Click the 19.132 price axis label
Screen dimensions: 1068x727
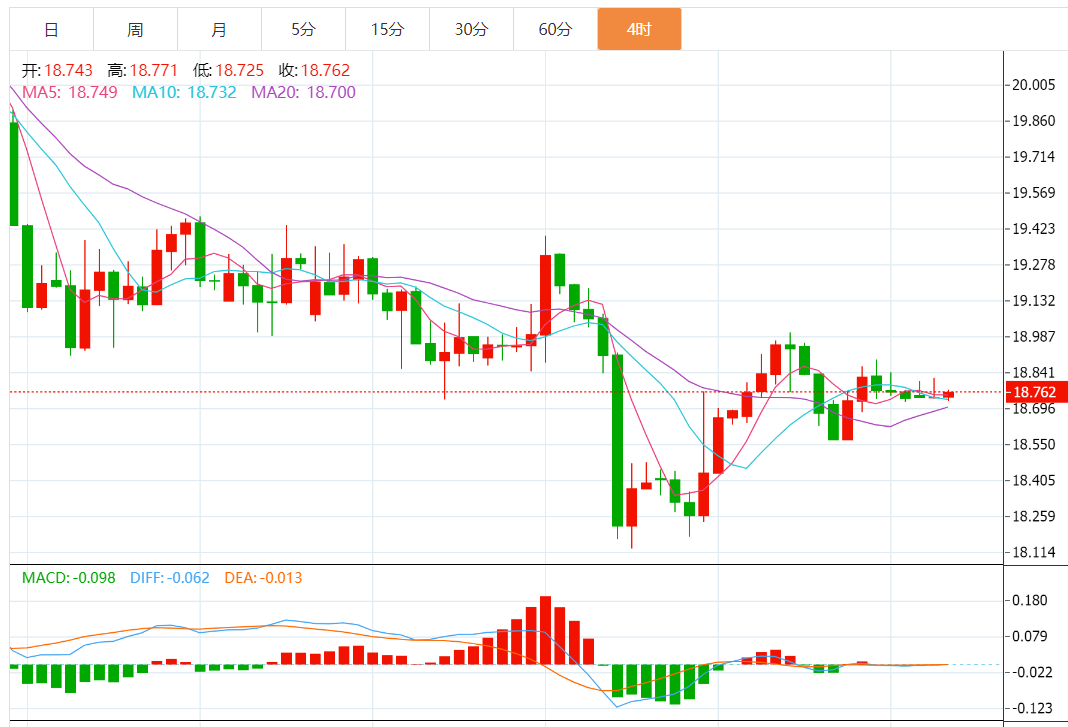coord(1033,300)
